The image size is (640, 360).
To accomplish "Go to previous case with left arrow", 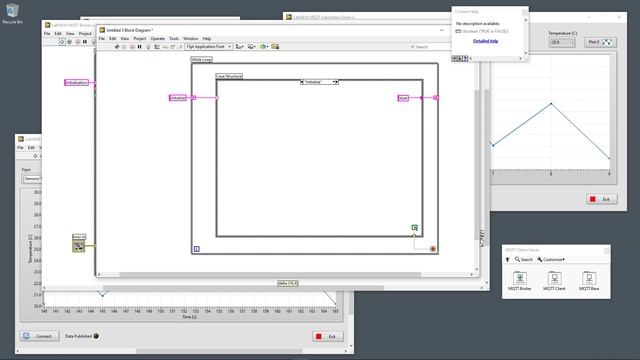I will [x=302, y=82].
